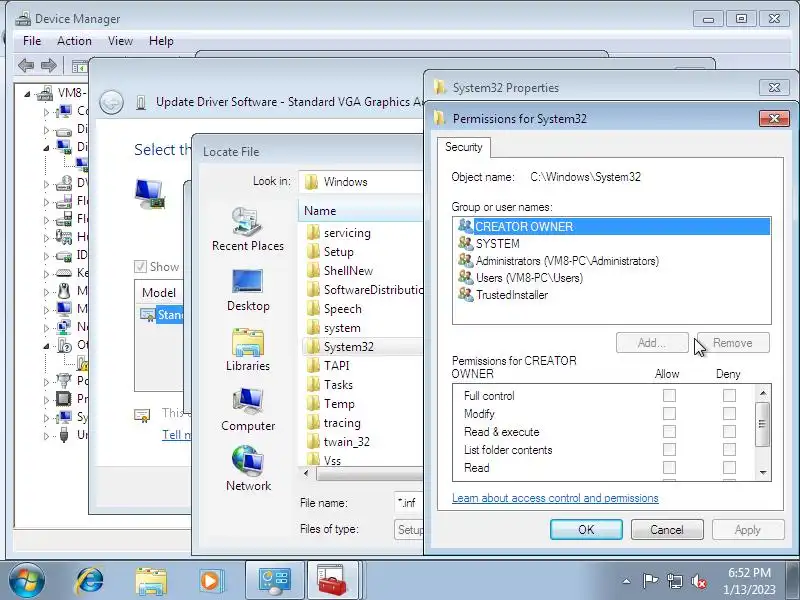This screenshot has width=800, height=600.
Task: Open the Action menu in Device Manager
Action: point(74,41)
